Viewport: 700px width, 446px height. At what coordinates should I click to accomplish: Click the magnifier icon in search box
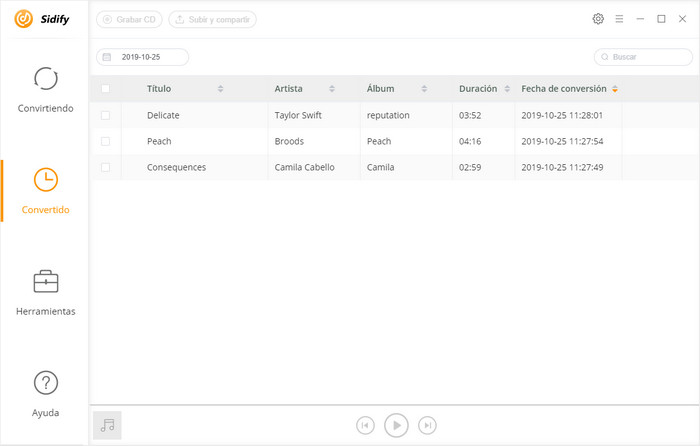[x=605, y=57]
